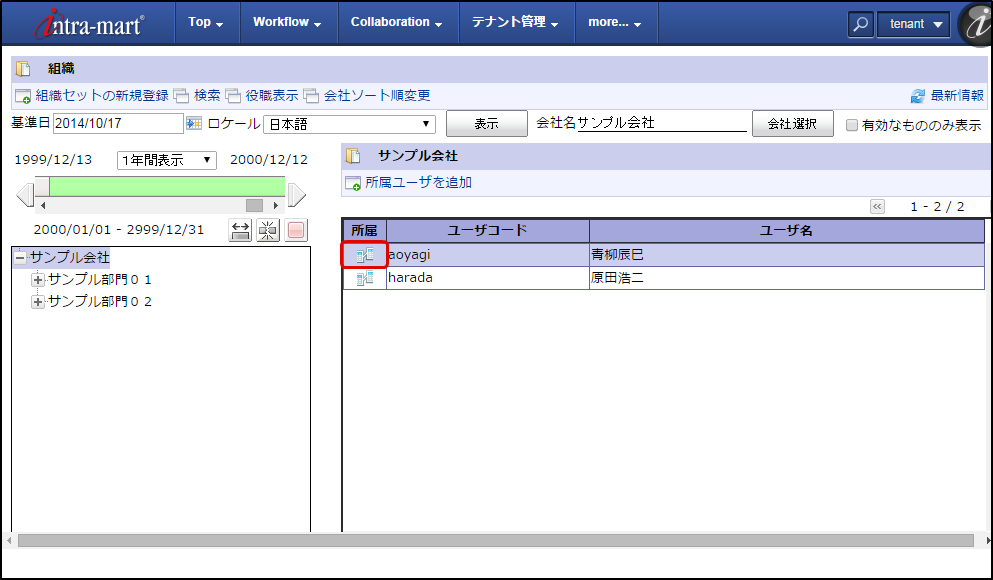Open the ロケール 日本語 dropdown
The height and width of the screenshot is (580, 993).
[x=349, y=124]
